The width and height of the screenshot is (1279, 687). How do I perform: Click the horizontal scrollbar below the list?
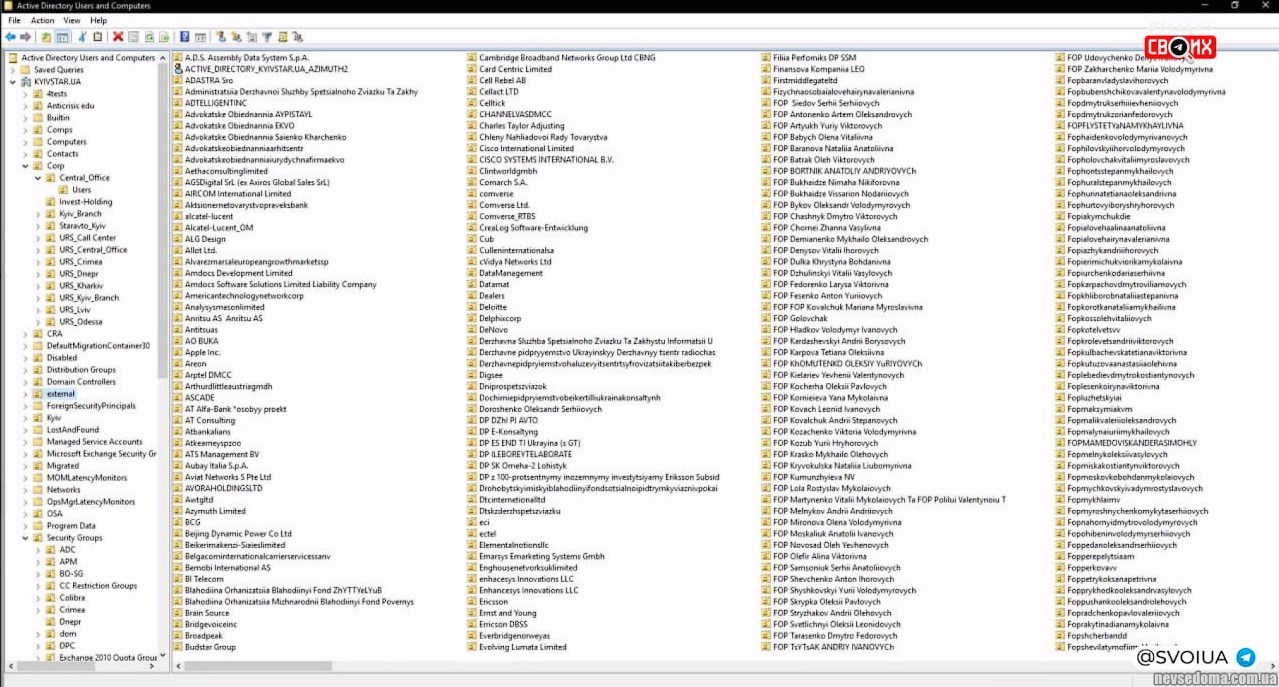point(600,666)
